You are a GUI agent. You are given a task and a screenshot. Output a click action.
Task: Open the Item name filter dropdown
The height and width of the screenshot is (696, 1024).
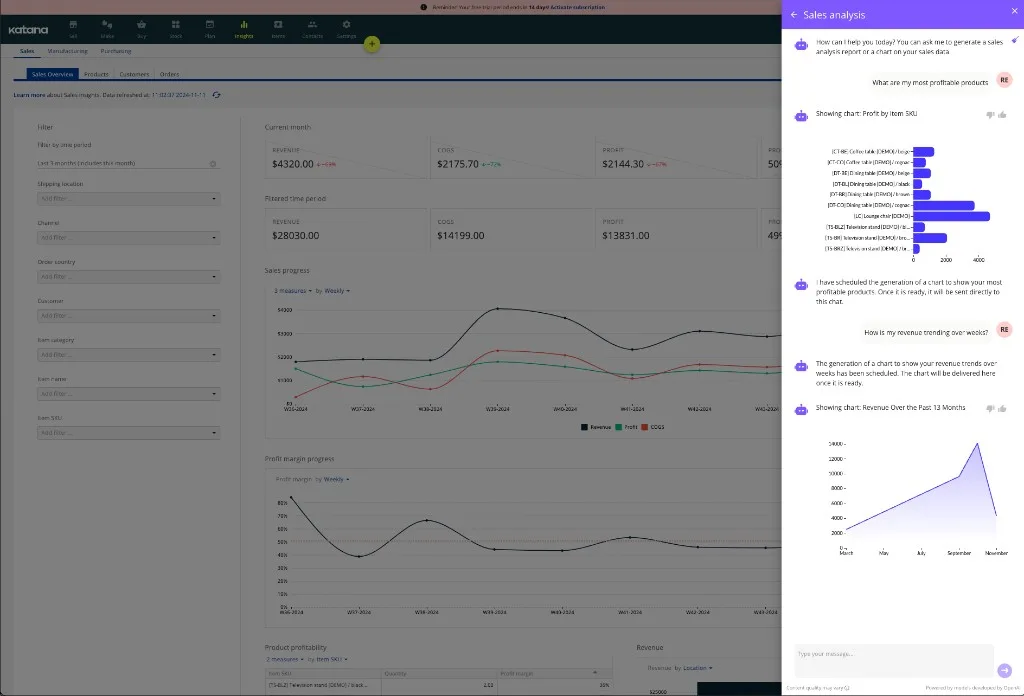point(129,394)
